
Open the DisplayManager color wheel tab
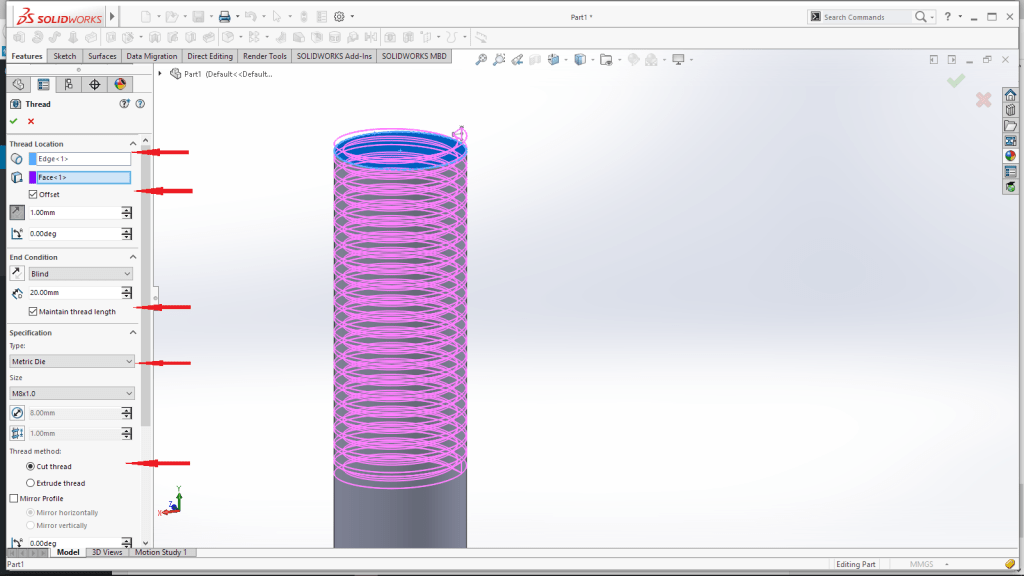click(120, 84)
